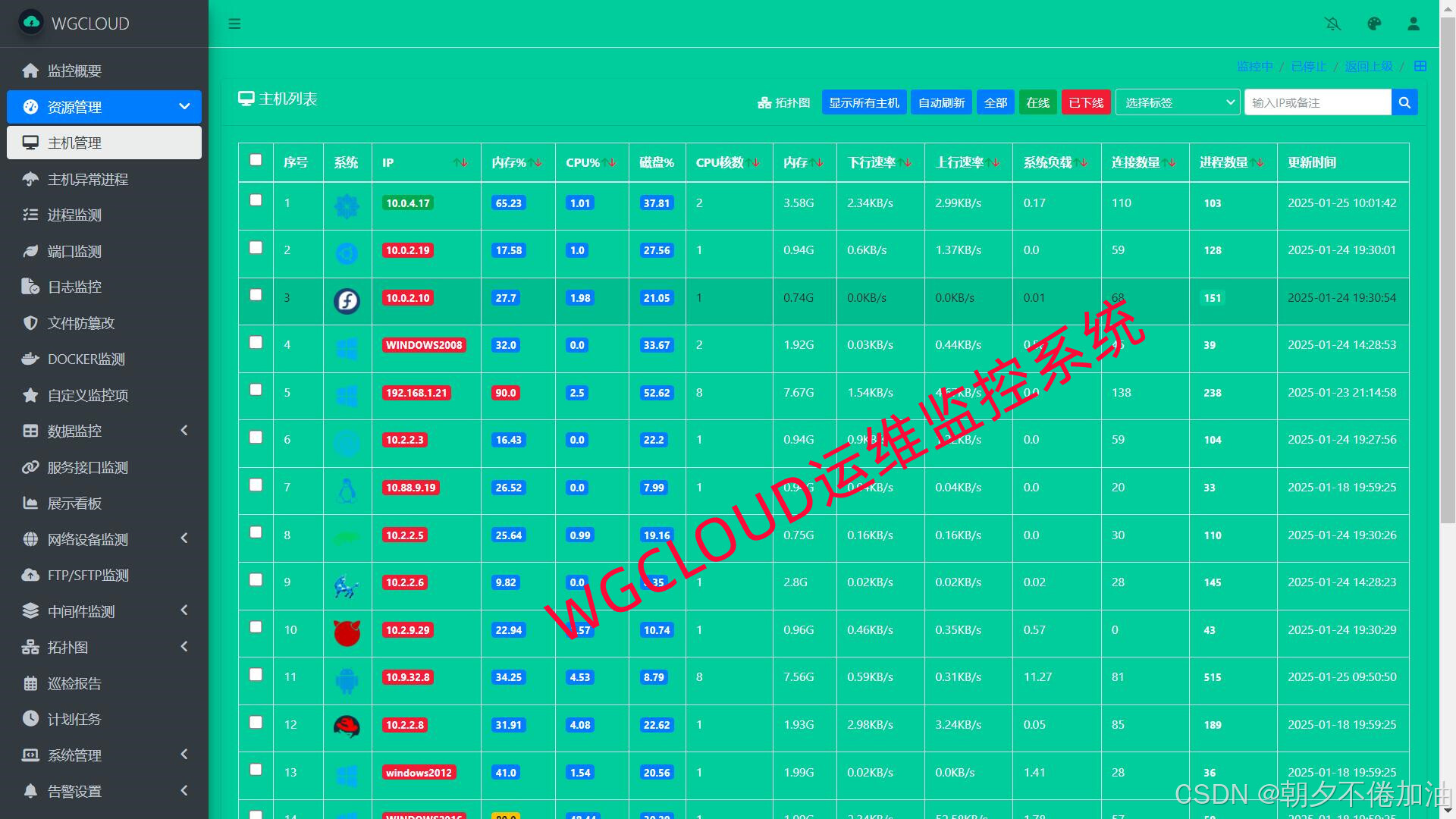Click the Android system icon in row 11
This screenshot has width=1456, height=819.
pos(347,680)
